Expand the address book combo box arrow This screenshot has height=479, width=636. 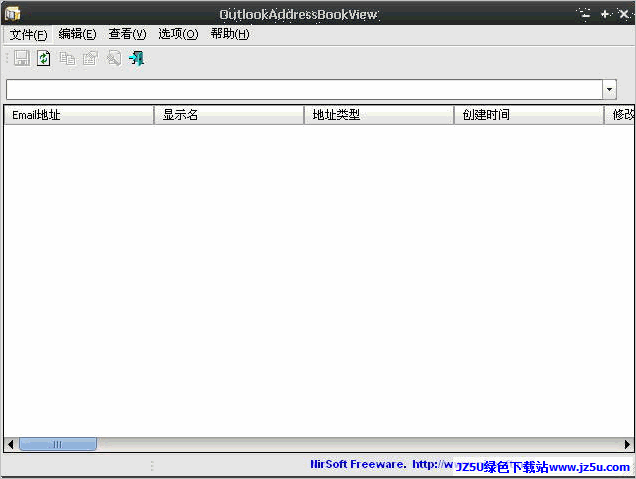609,89
